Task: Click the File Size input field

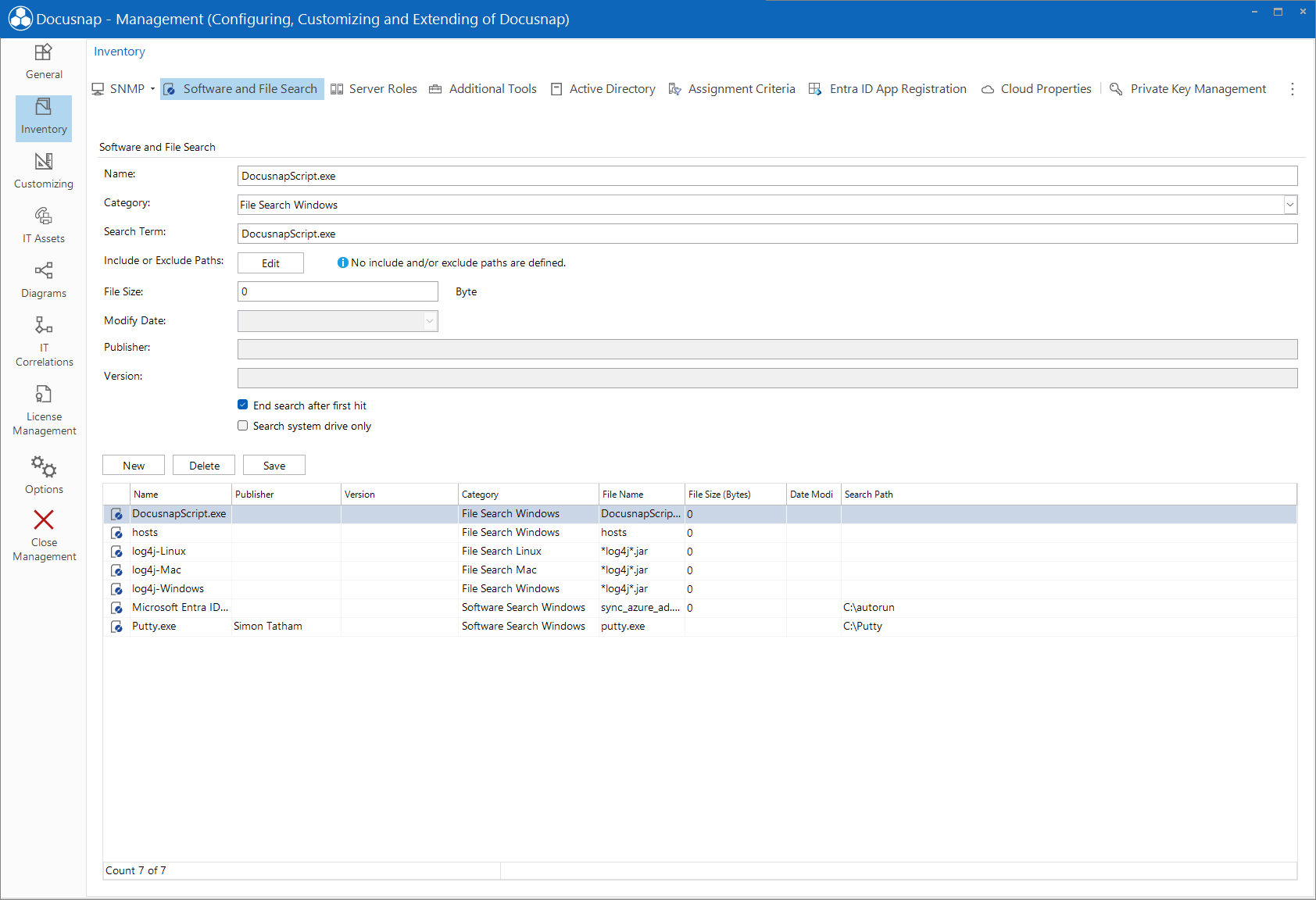Action: point(338,291)
